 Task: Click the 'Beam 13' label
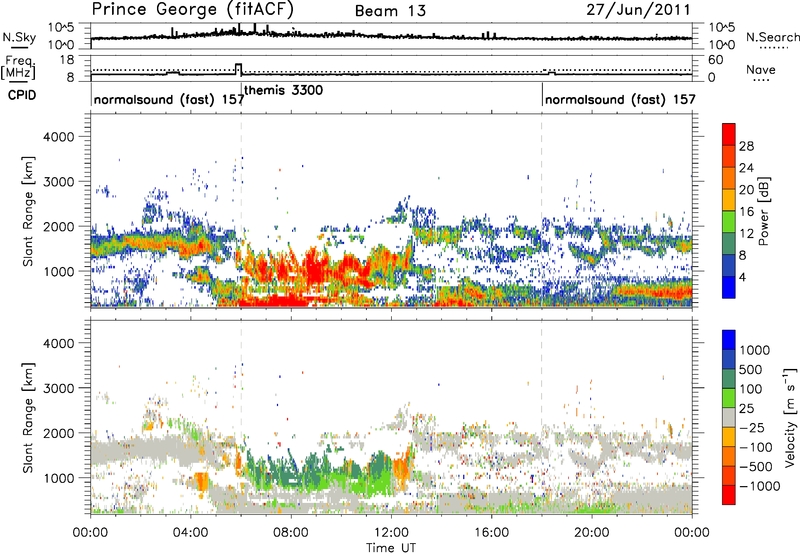coord(390,11)
